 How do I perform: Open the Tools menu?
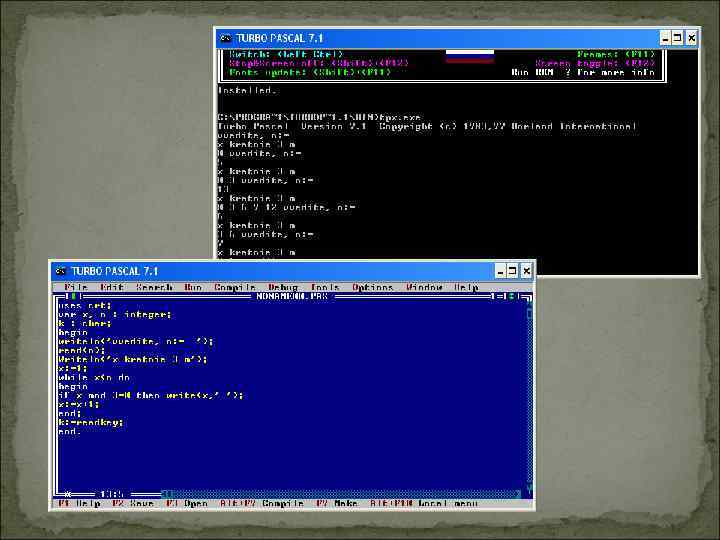click(325, 287)
